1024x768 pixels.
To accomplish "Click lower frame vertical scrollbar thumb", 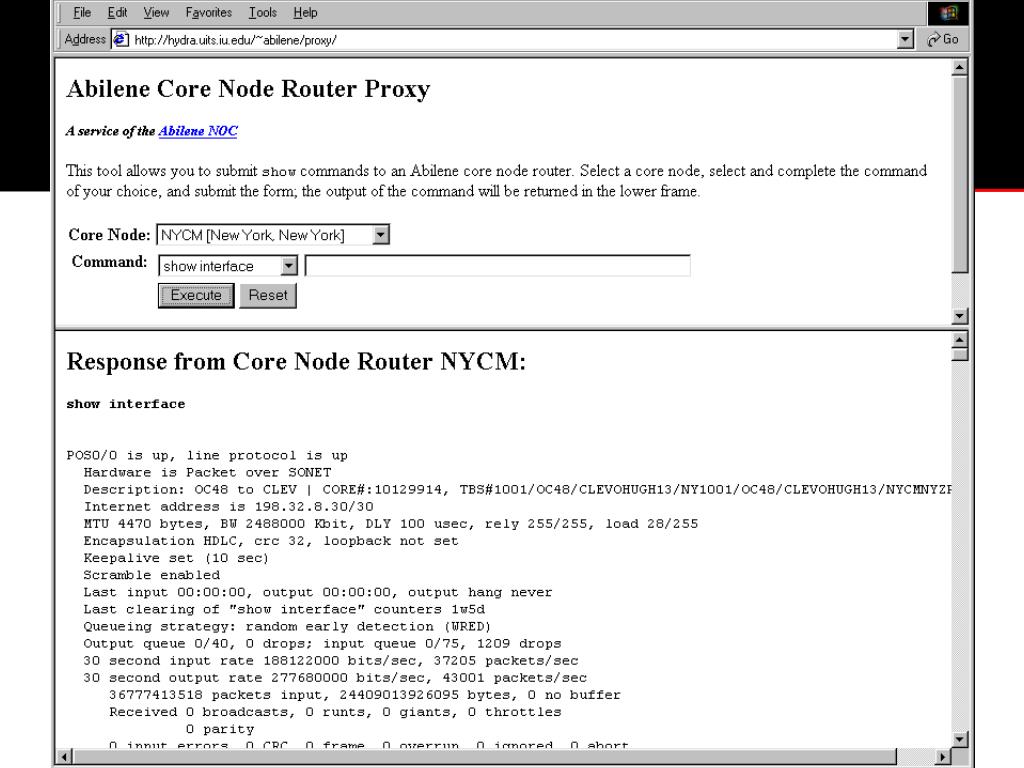I will 959,355.
